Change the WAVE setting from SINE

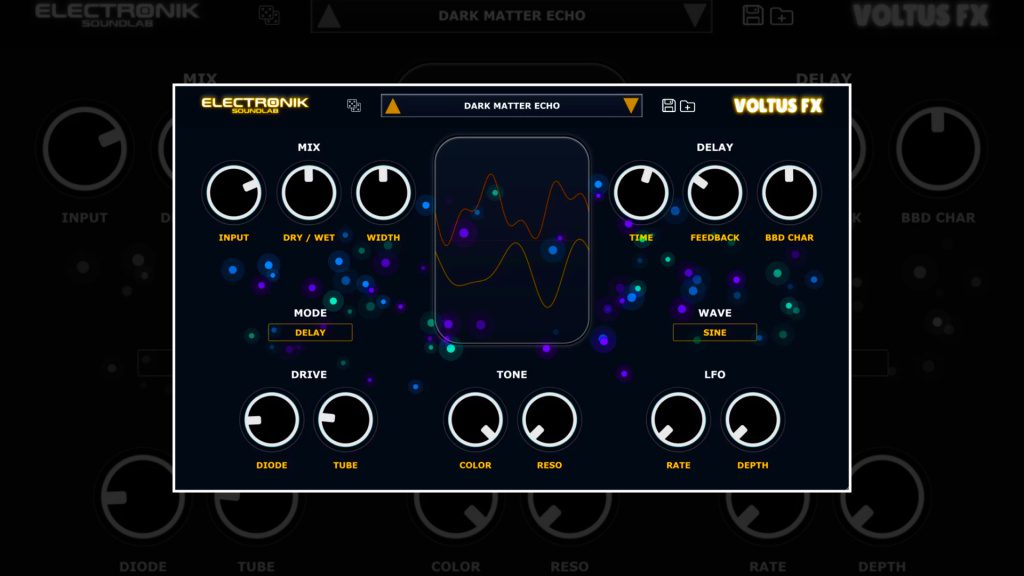pyautogui.click(x=715, y=332)
